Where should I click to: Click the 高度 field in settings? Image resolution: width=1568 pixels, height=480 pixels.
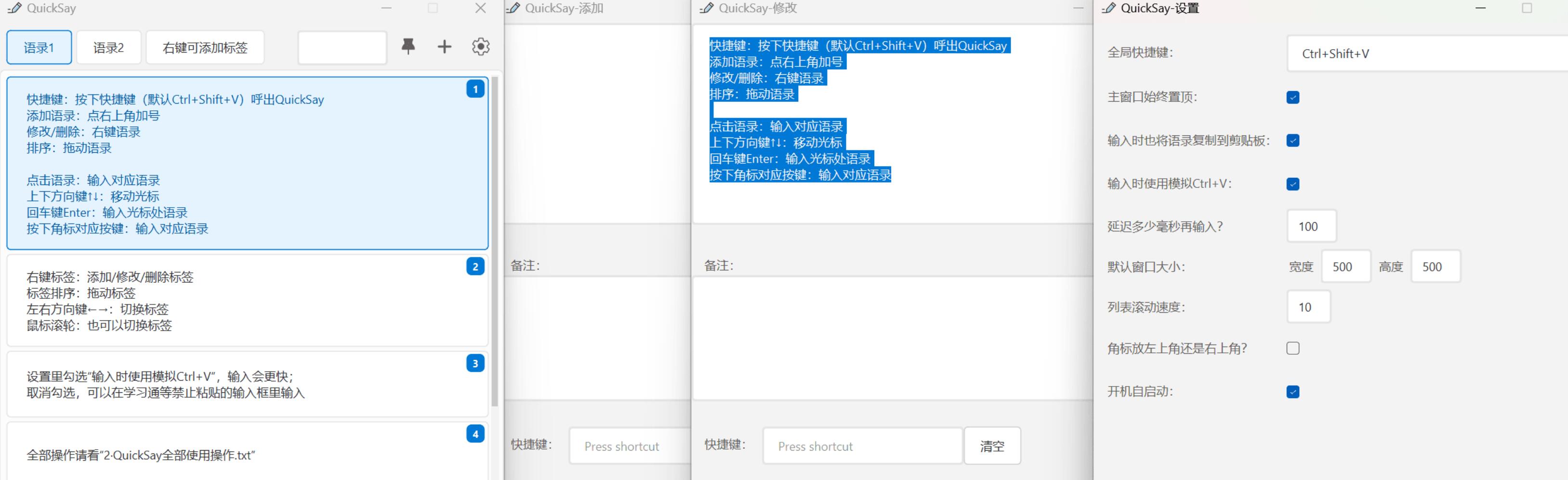[1436, 267]
